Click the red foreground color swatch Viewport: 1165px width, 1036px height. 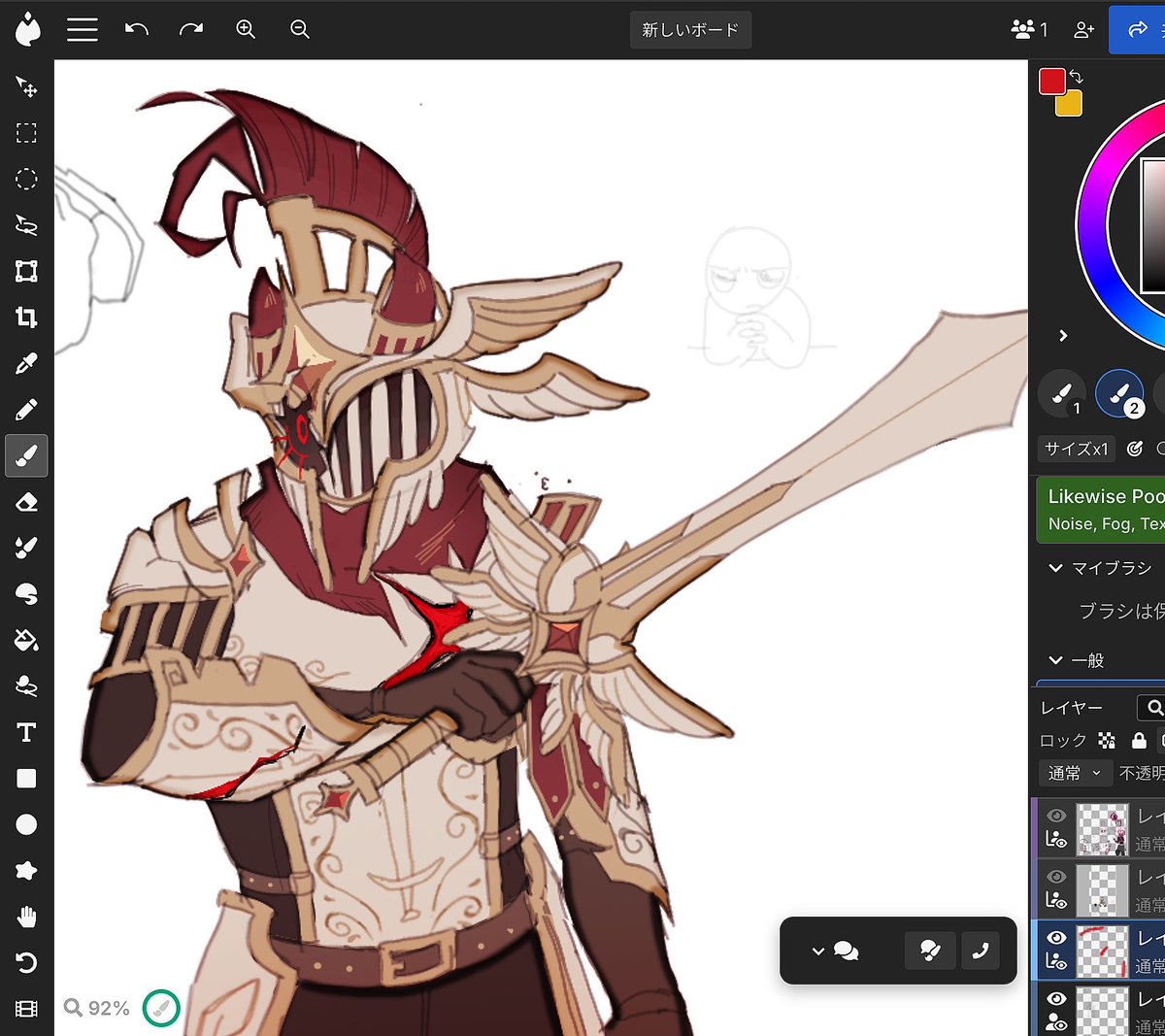coord(1052,82)
